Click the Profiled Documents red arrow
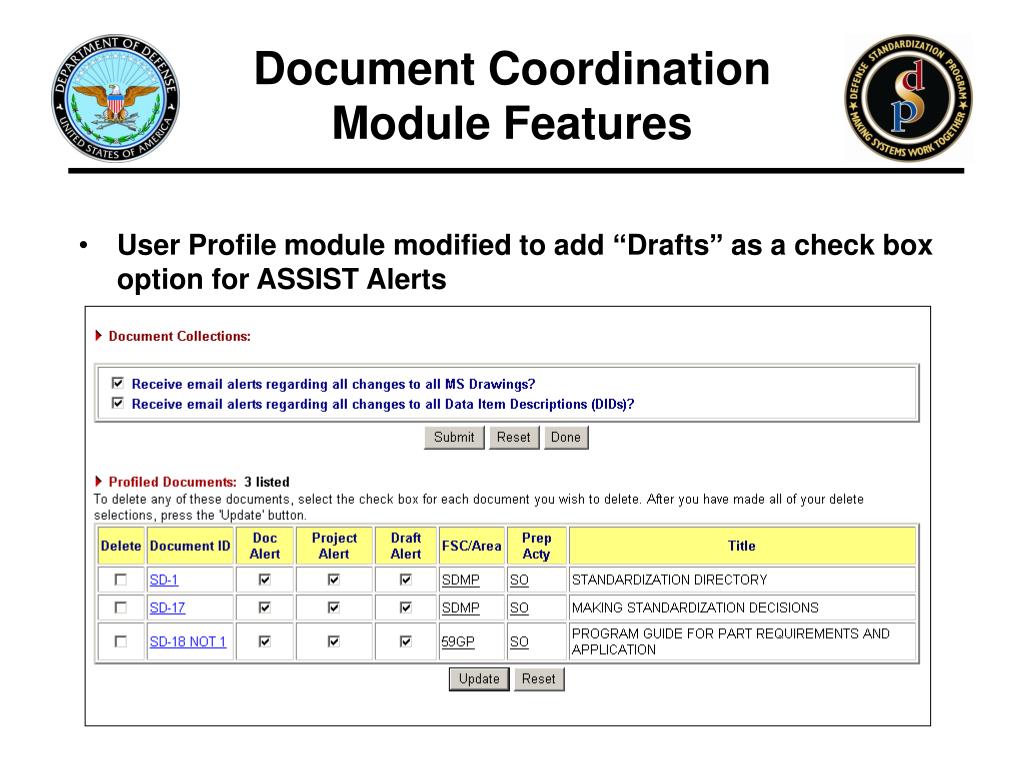Screen dimensions: 1024x768 [99, 481]
